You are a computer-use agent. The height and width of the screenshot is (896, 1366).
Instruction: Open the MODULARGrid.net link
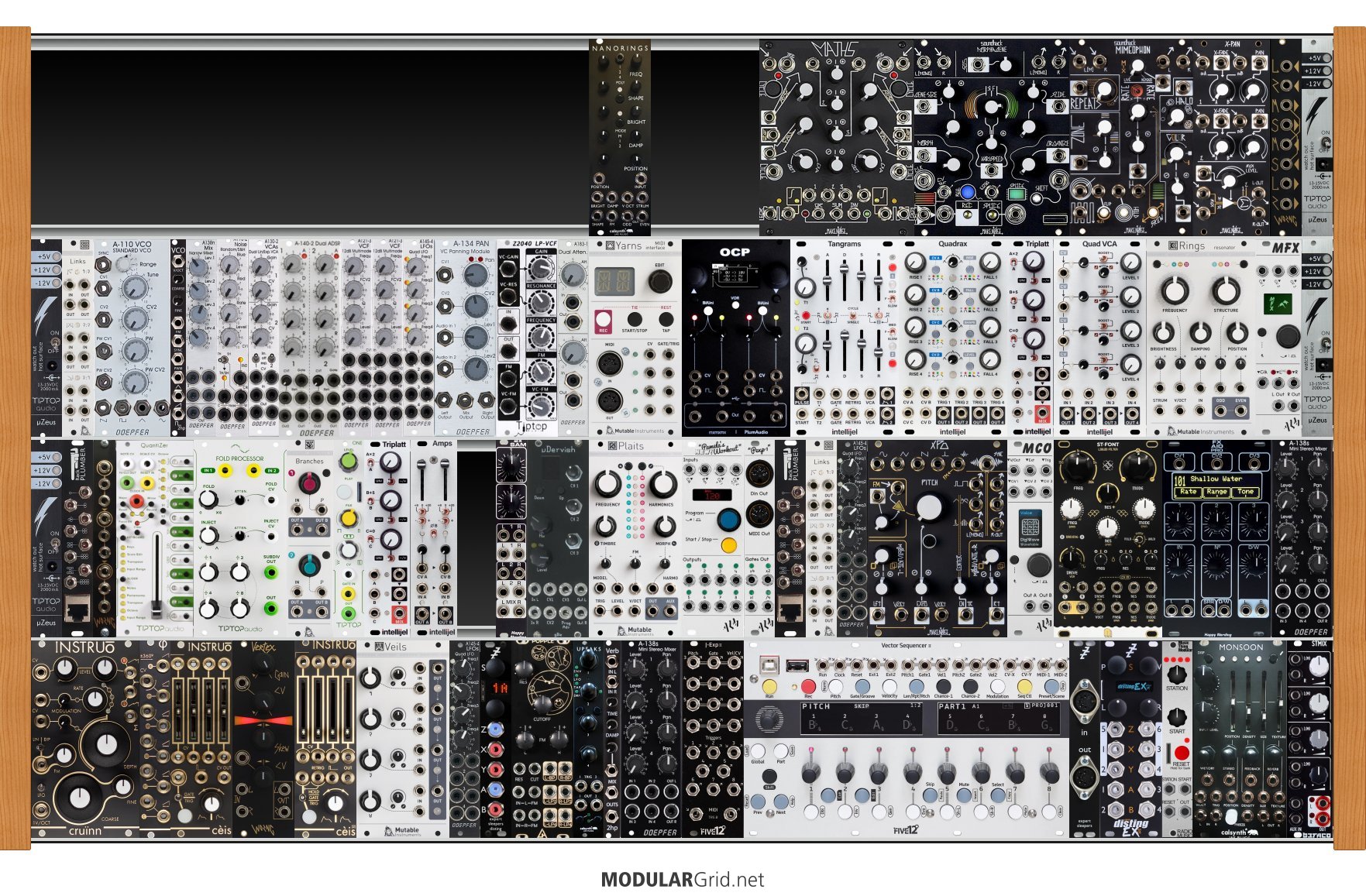(683, 880)
